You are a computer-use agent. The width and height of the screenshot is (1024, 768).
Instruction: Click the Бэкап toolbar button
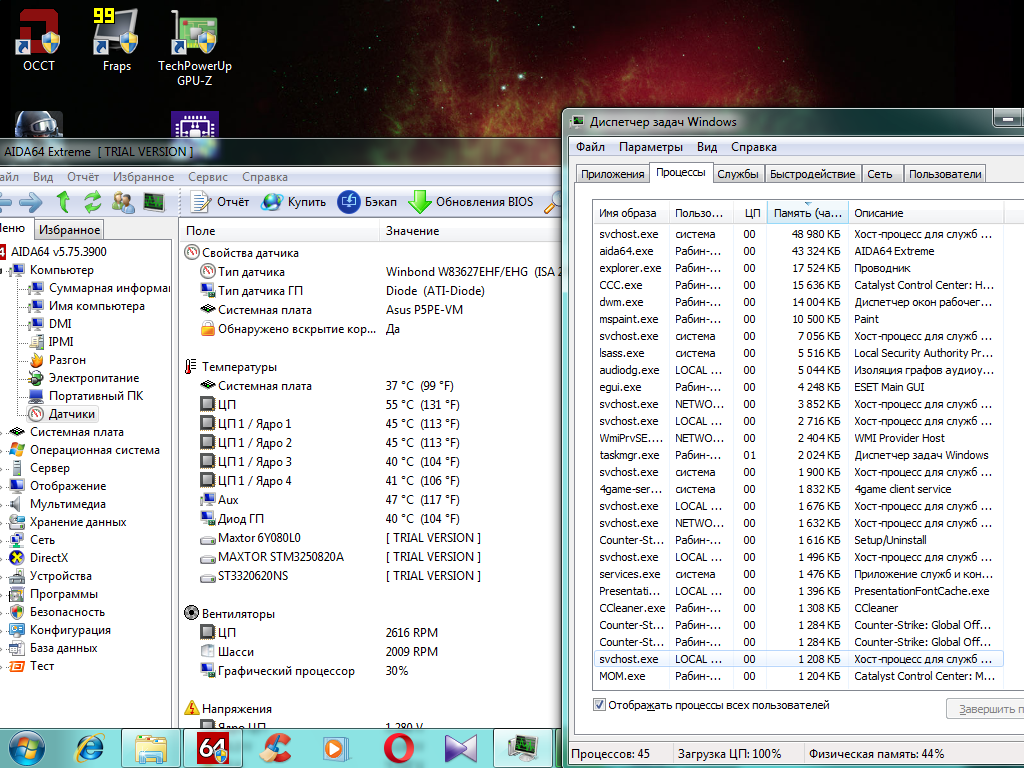tap(367, 202)
